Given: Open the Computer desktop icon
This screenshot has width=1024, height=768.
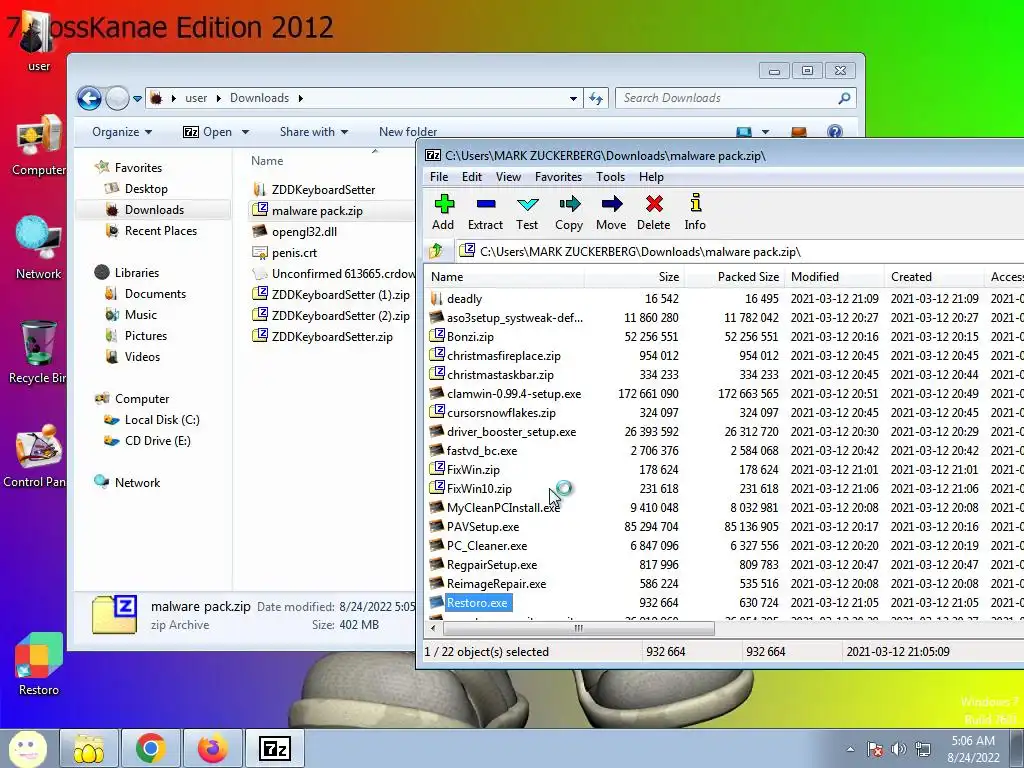Looking at the screenshot, I should 39,145.
